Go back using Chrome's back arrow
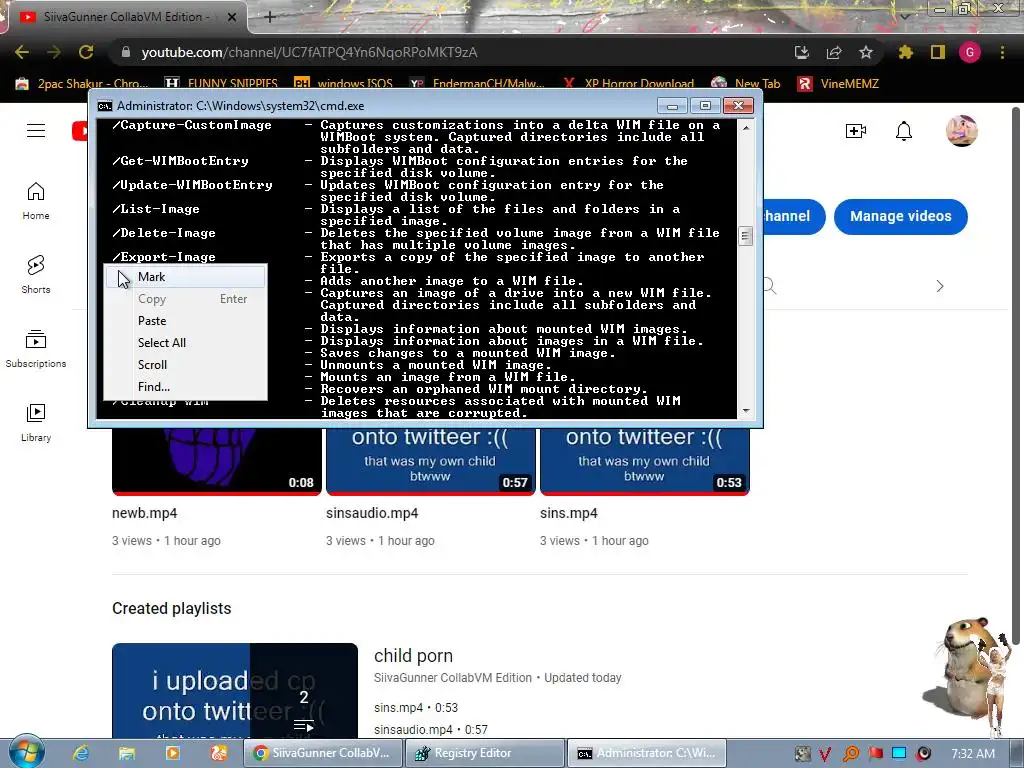The width and height of the screenshot is (1024, 768). [22, 52]
